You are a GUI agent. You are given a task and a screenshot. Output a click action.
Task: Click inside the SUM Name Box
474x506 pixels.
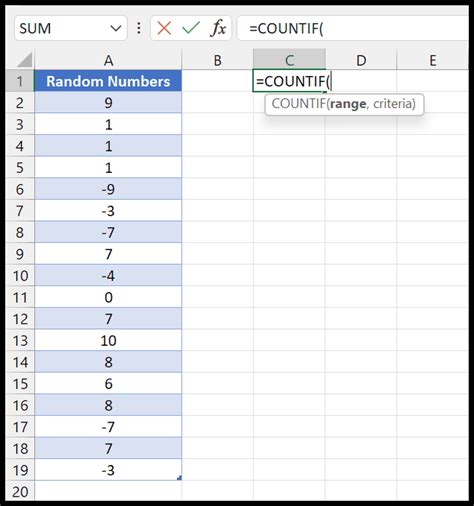[63, 28]
